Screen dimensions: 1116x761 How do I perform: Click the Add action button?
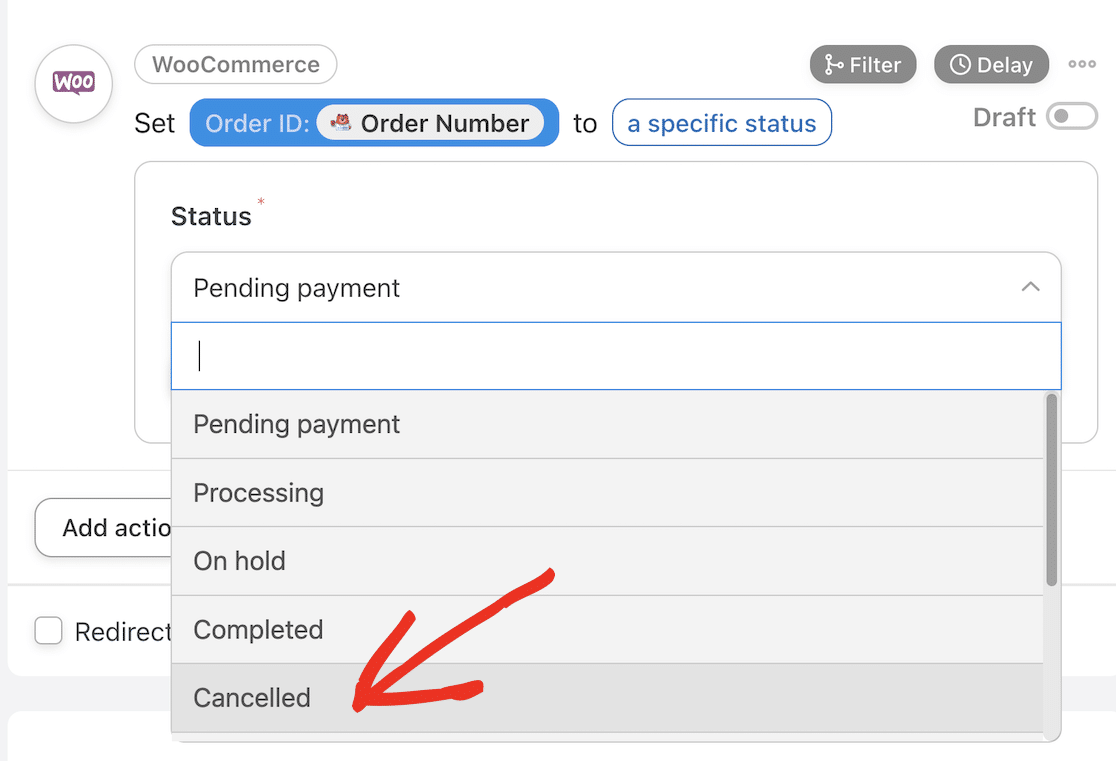[104, 528]
